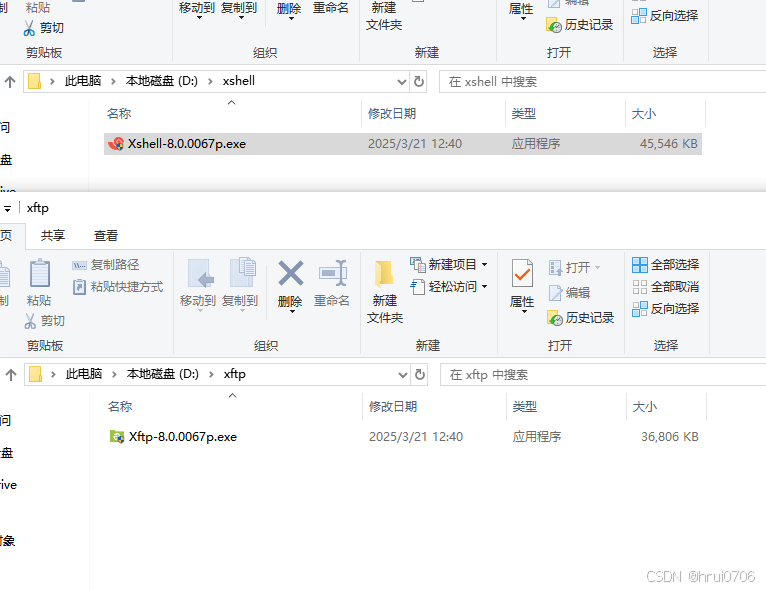Viewport: 766px width, 590px height.
Task: Go up one level in xftp window
Action: (x=11, y=375)
